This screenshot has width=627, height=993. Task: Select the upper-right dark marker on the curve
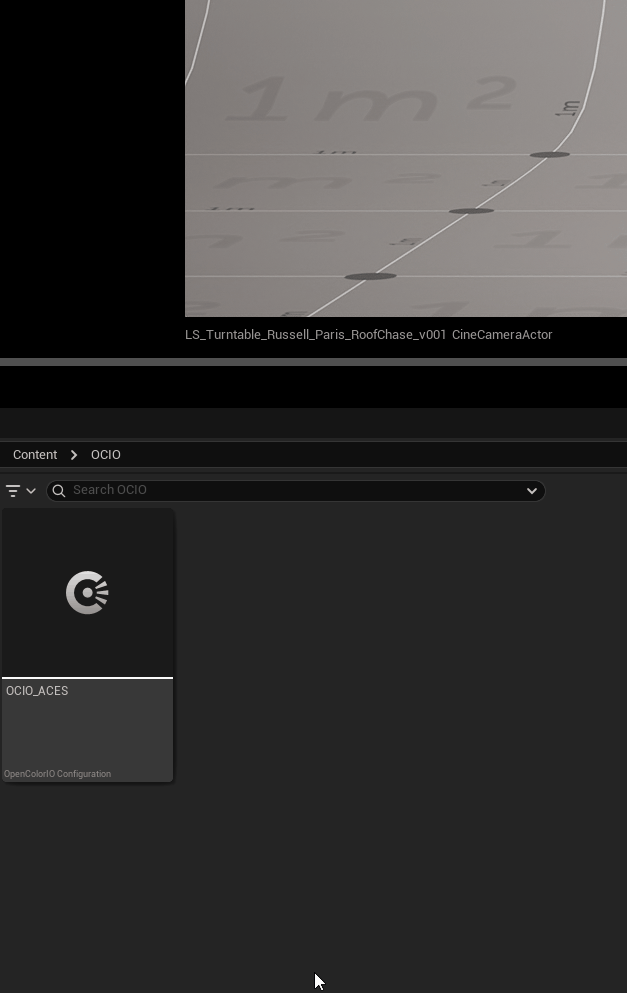549,155
